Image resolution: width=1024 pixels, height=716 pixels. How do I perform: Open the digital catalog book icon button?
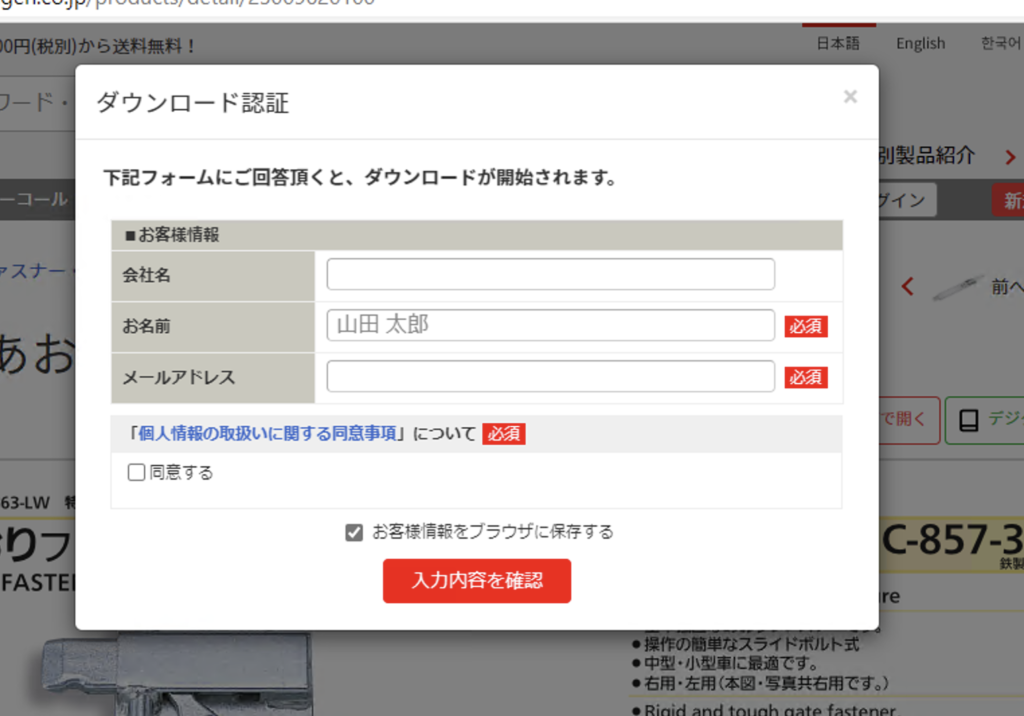(985, 420)
